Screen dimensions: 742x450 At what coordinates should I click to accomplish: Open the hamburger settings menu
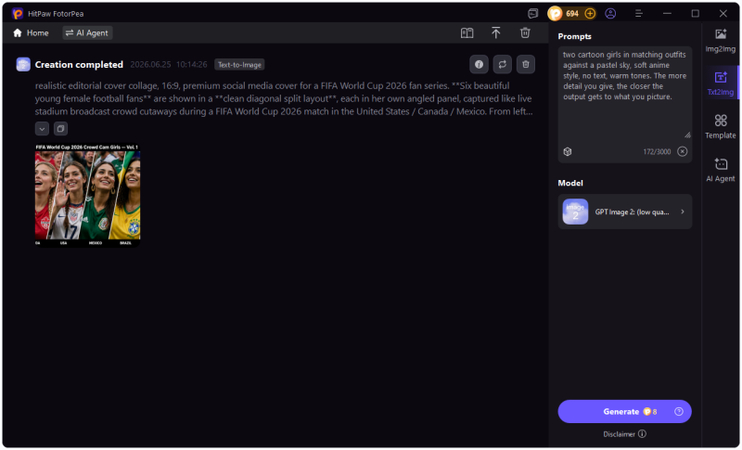pos(639,14)
